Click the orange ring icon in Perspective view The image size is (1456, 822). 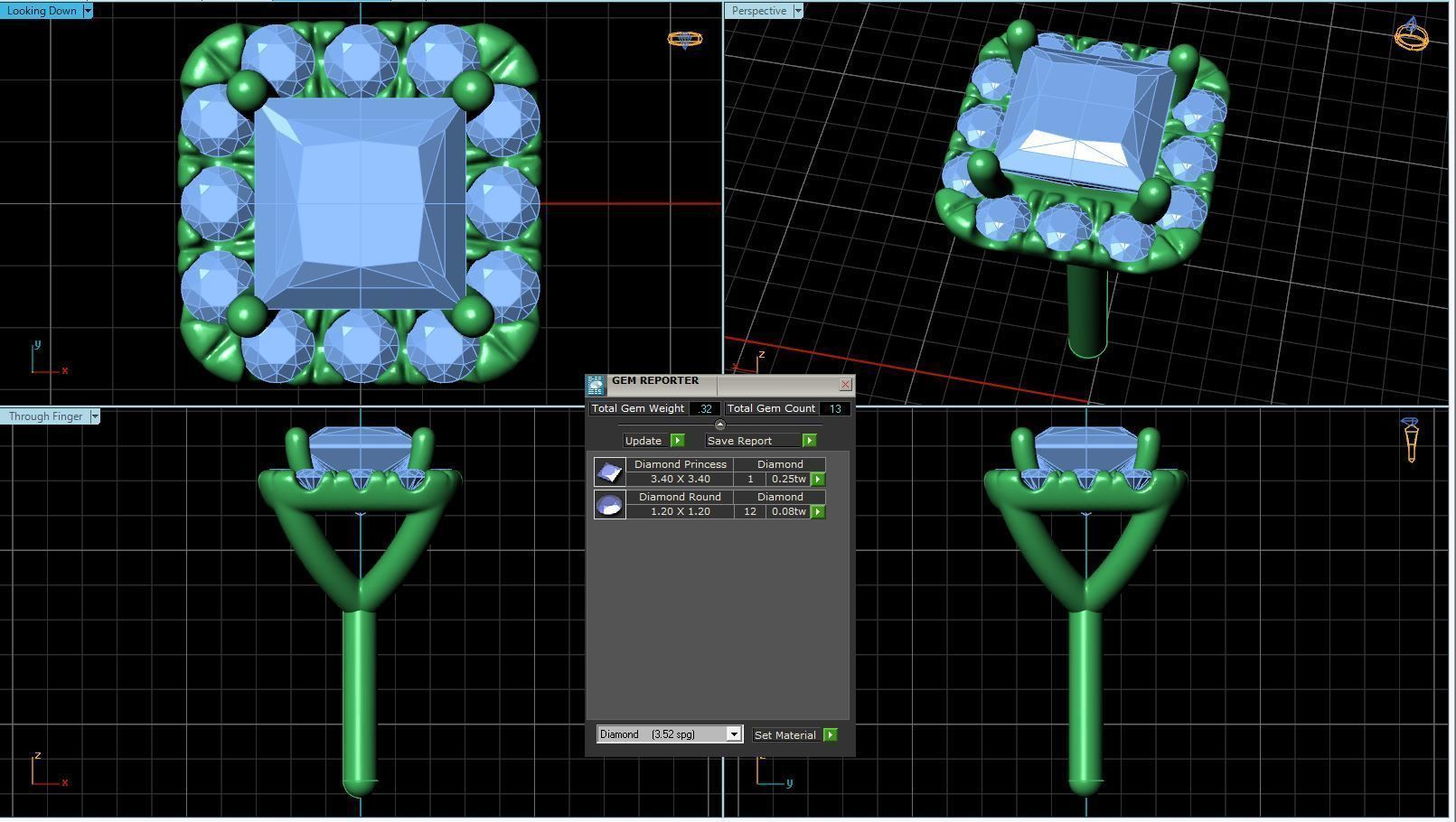click(x=1412, y=34)
